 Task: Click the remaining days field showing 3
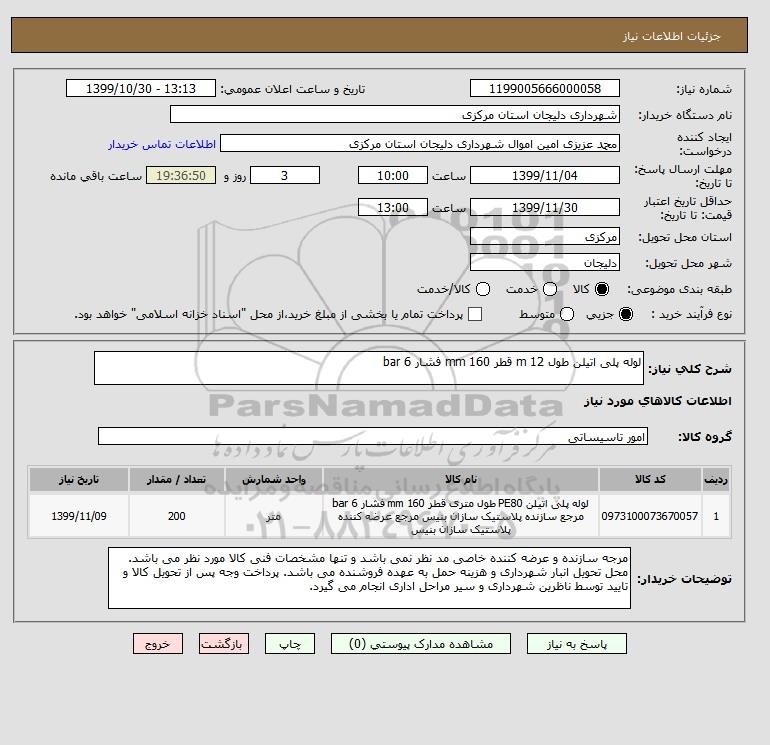pos(285,175)
